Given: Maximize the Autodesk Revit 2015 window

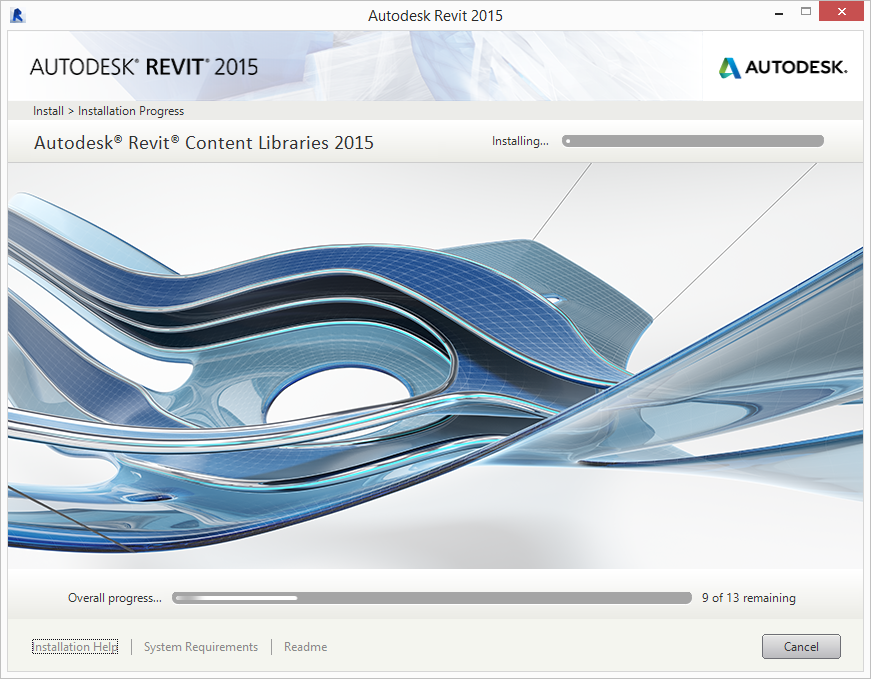Looking at the screenshot, I should click(806, 12).
